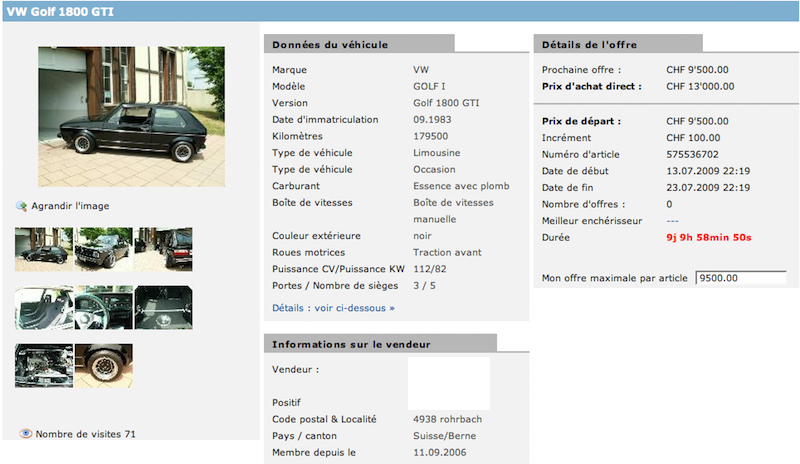This screenshot has height=464, width=800.
Task: Click the 'CHF 13'000.00' direct purchase price
Action: coord(700,86)
